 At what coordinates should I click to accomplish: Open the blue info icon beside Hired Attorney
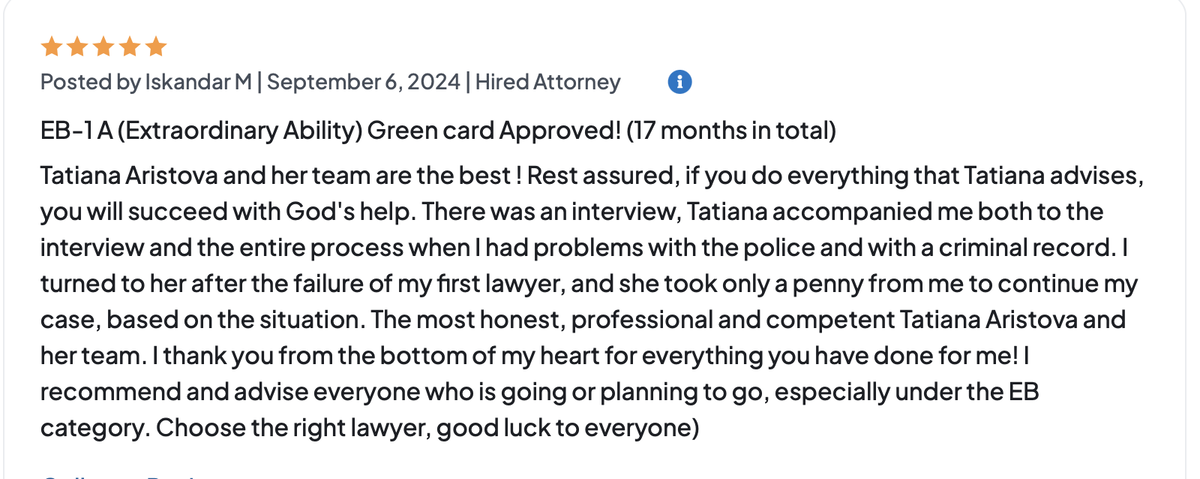pyautogui.click(x=679, y=82)
